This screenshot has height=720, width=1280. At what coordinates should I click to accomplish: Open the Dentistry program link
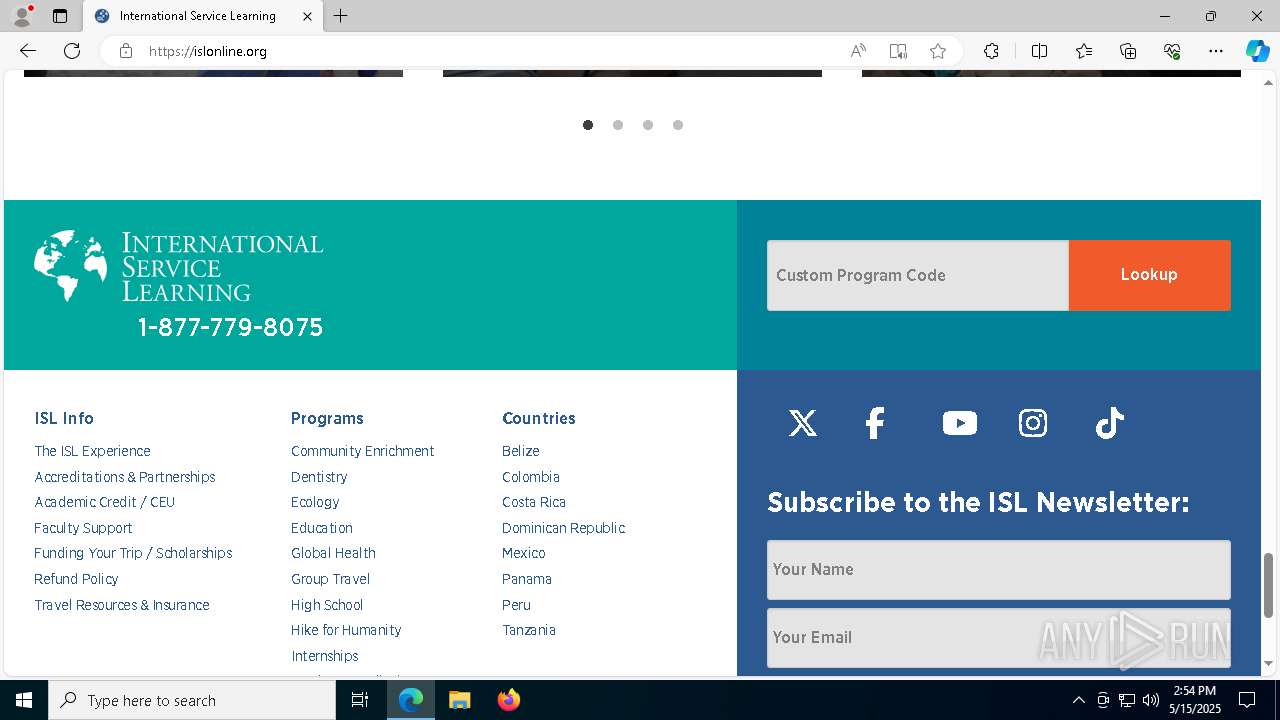point(319,477)
